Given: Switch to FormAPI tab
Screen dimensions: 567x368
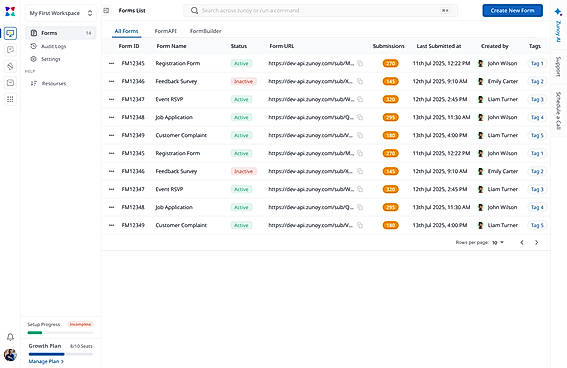Looking at the screenshot, I should [166, 31].
